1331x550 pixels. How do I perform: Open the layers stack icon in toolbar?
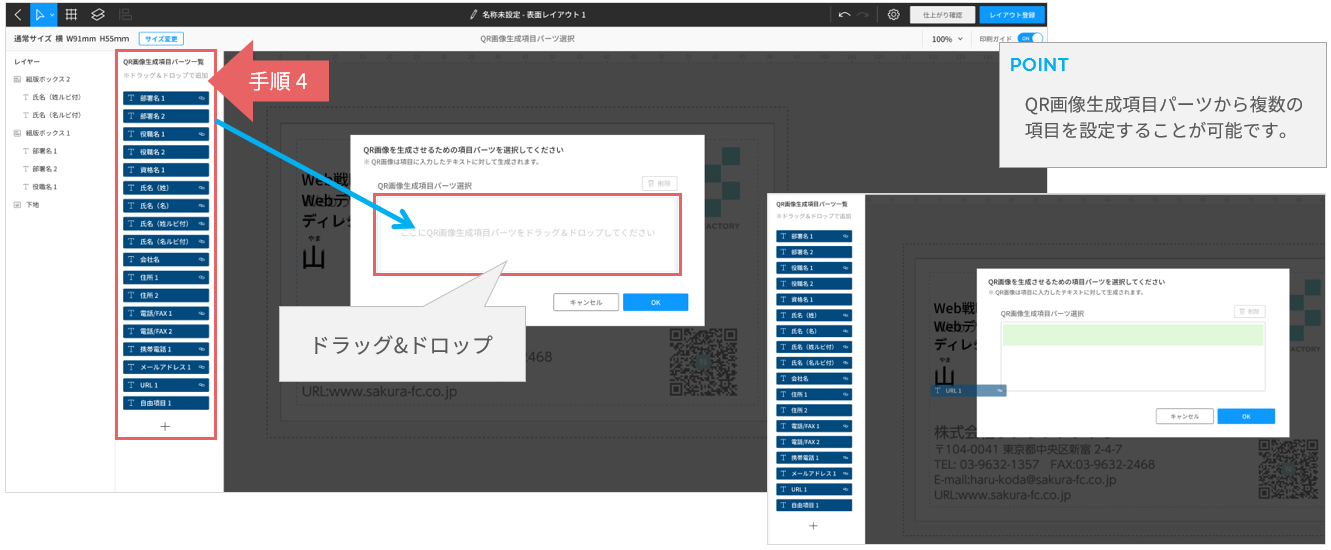(98, 15)
